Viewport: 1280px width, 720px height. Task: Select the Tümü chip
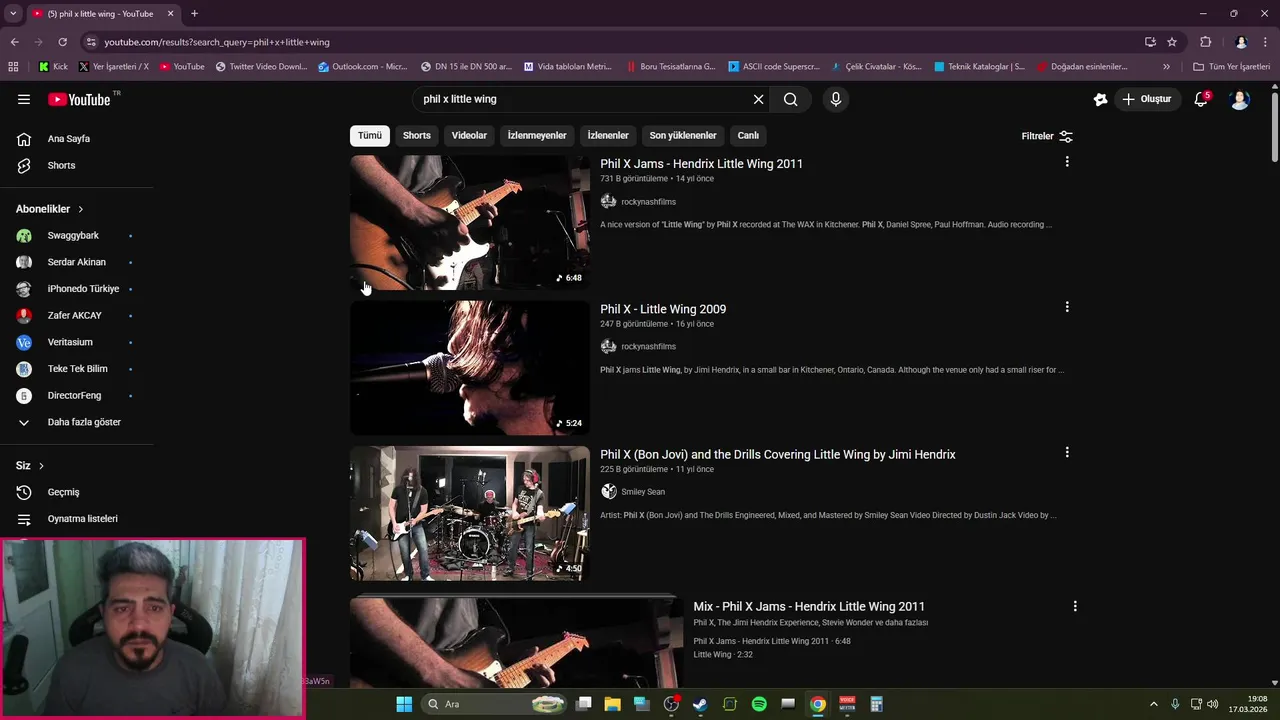pos(370,135)
